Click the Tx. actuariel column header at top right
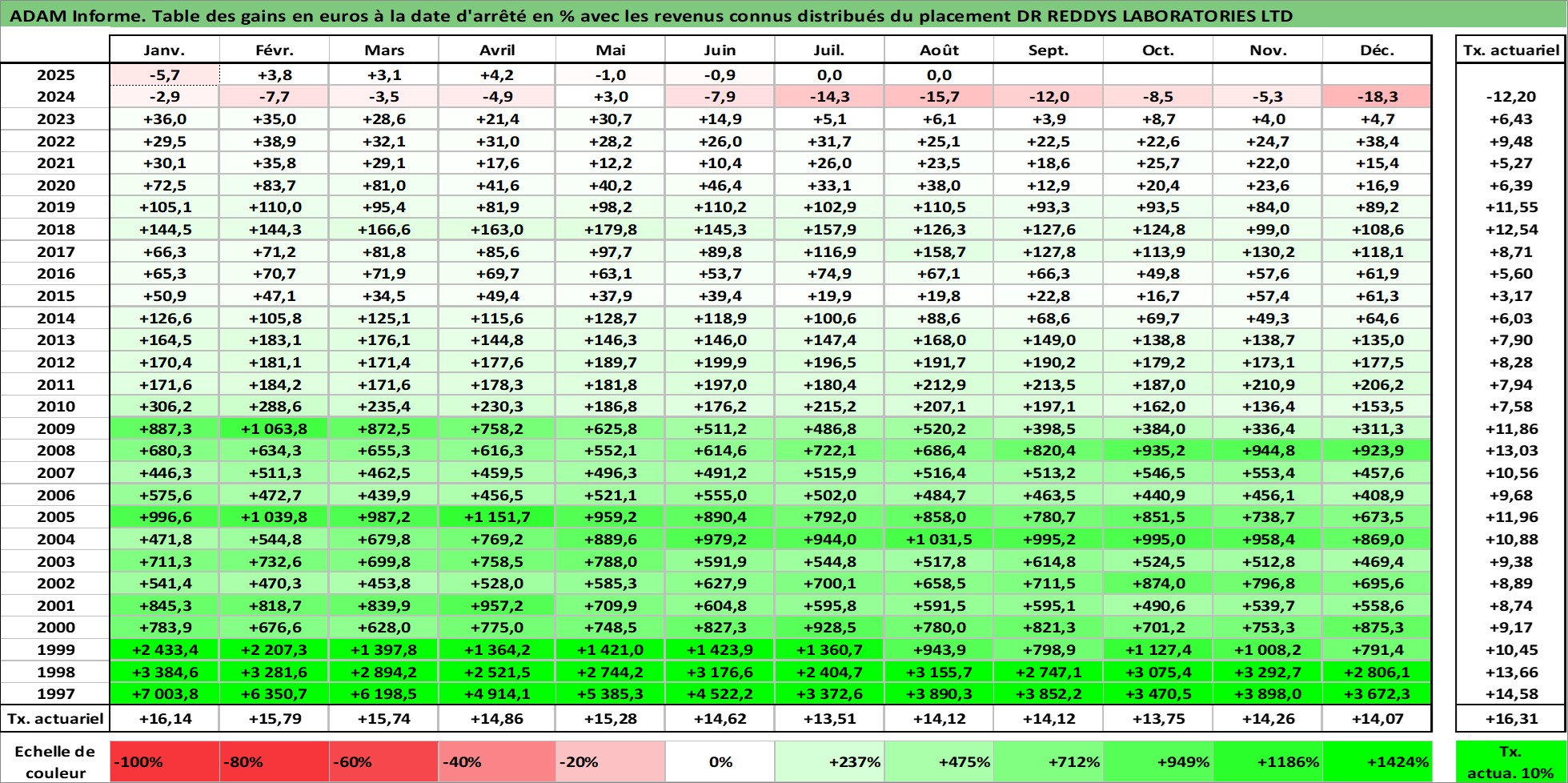The width and height of the screenshot is (1568, 783). (x=1511, y=50)
